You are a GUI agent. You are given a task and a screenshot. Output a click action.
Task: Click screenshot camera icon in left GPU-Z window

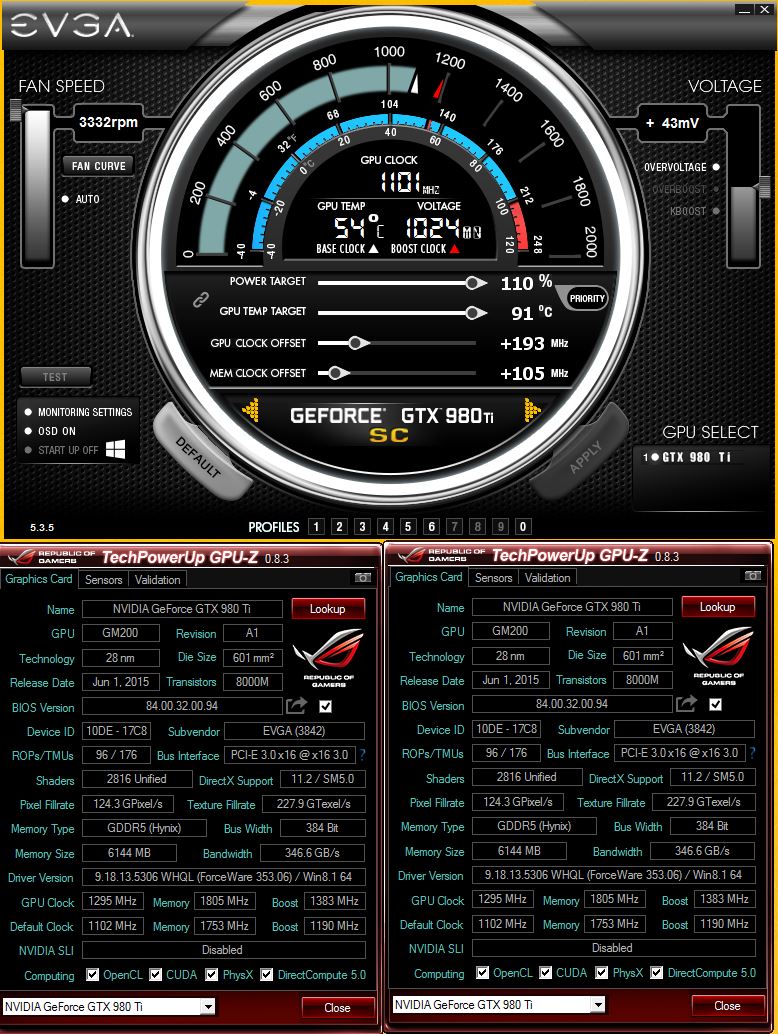click(363, 578)
